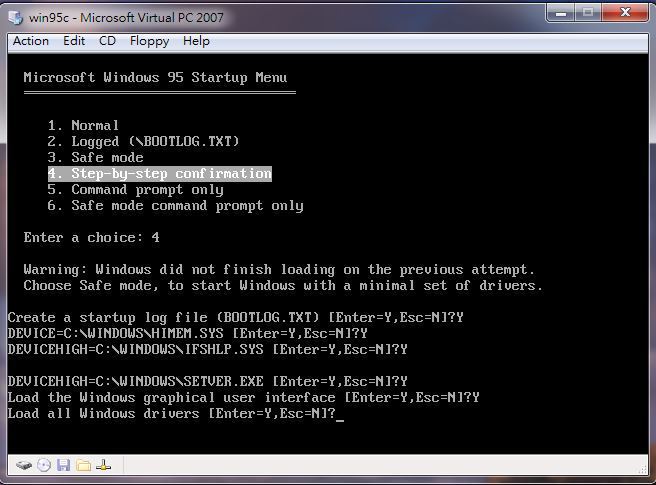Click the 'Warning: Windows did not finish' line
This screenshot has height=485, width=656.
point(279,269)
